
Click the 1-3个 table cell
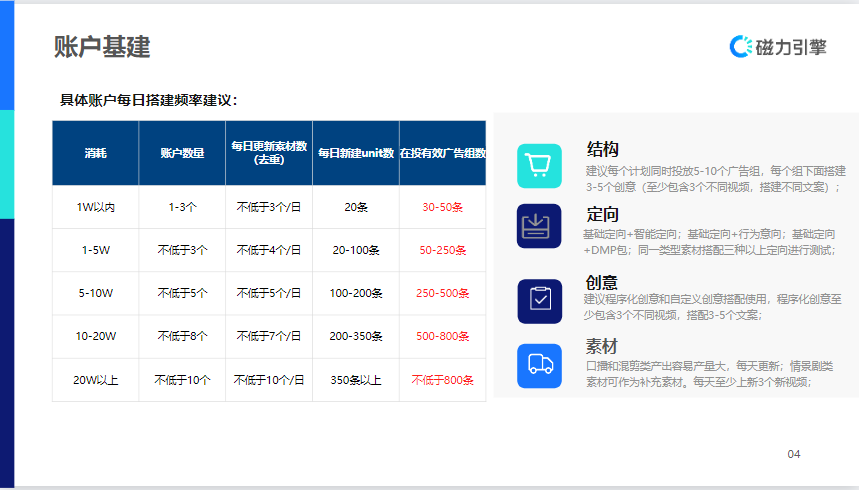[182, 207]
